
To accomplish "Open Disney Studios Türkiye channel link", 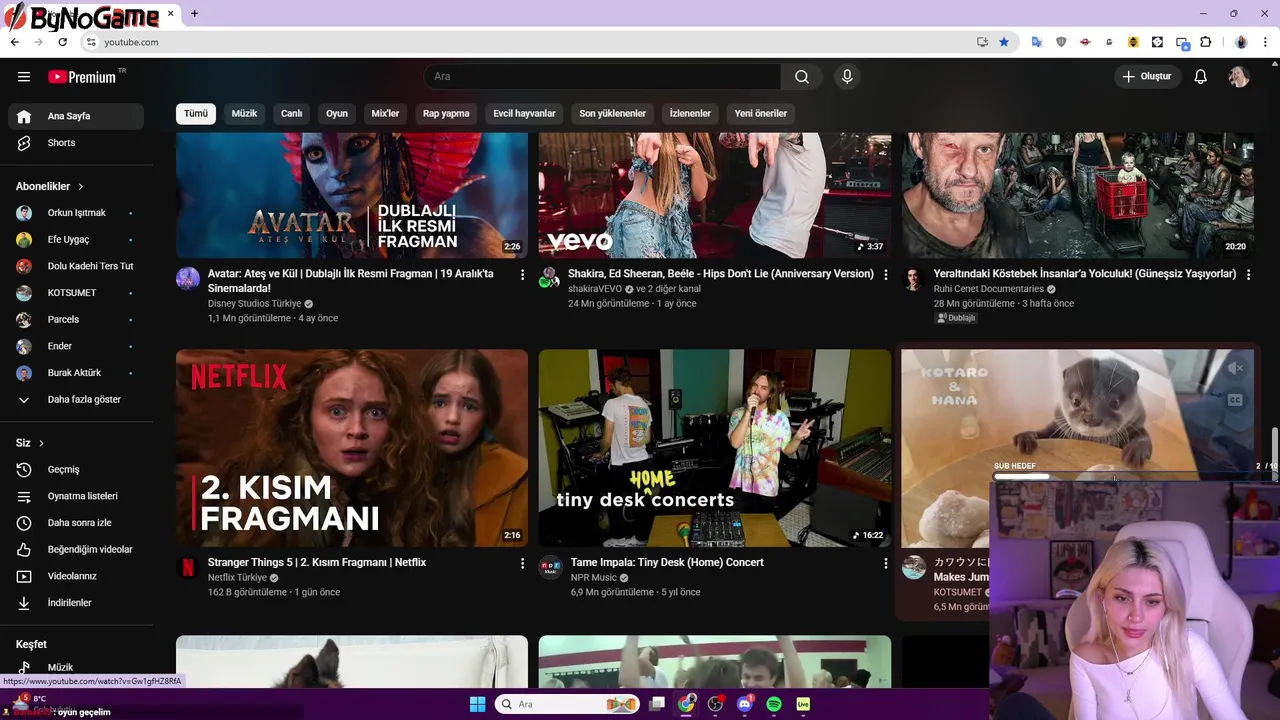I will point(254,303).
